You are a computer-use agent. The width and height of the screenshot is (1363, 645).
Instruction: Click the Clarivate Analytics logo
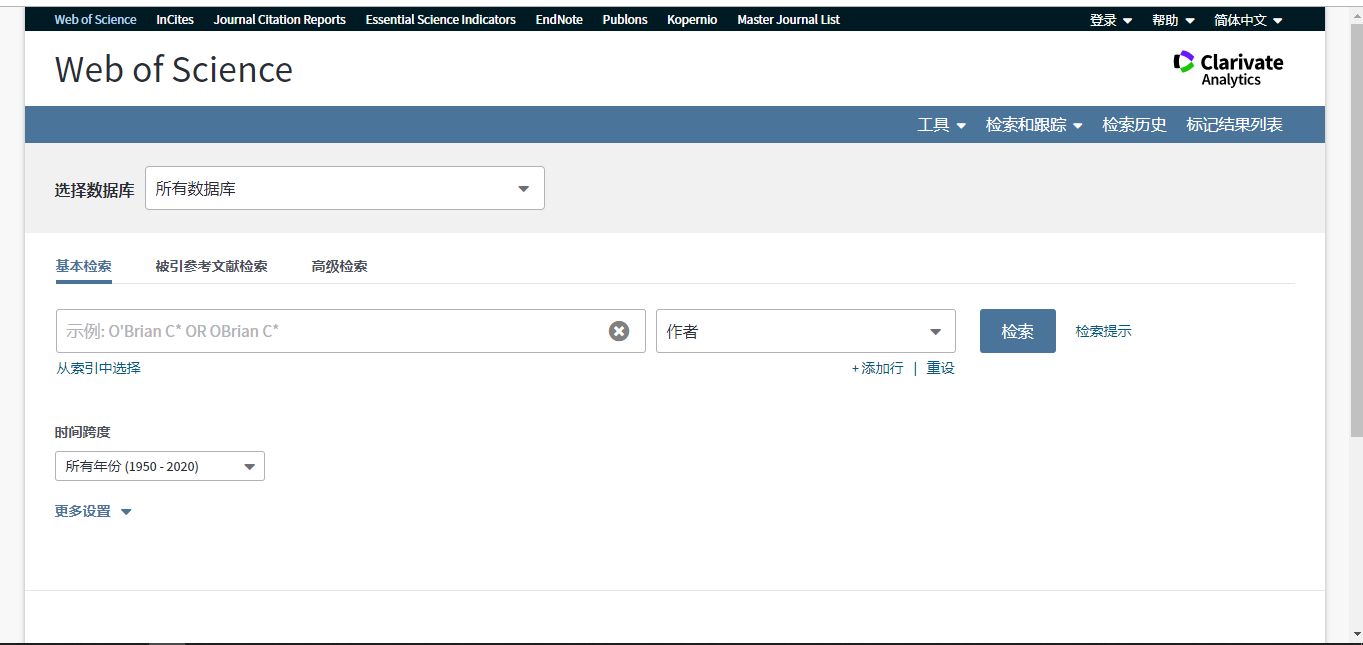point(1228,68)
